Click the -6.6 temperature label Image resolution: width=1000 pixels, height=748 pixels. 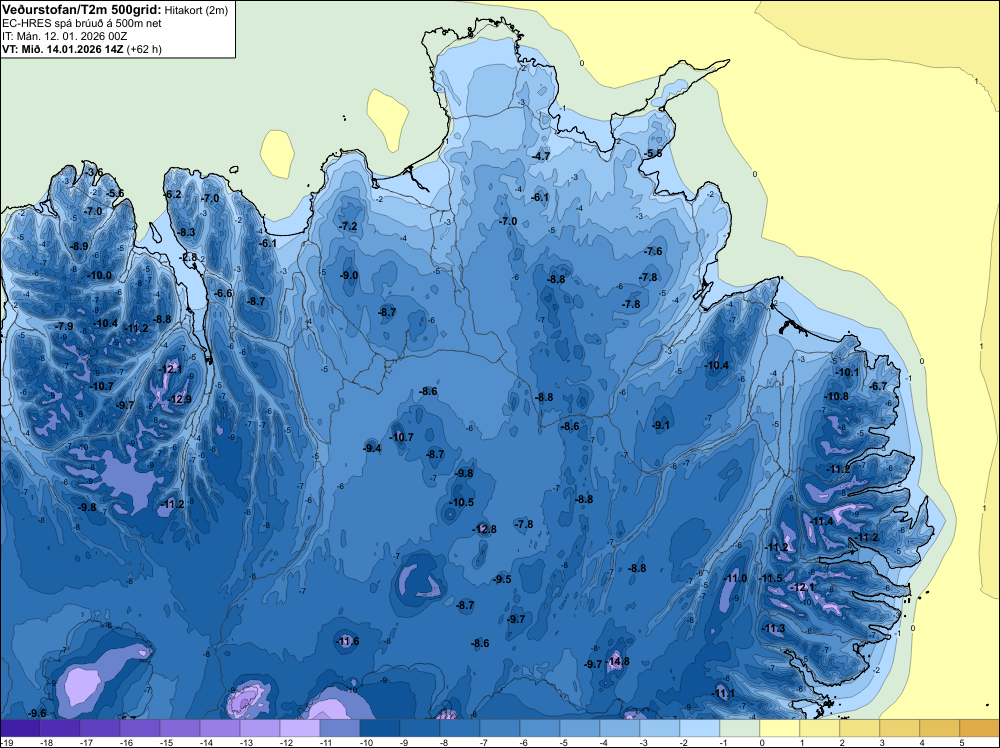(x=223, y=293)
